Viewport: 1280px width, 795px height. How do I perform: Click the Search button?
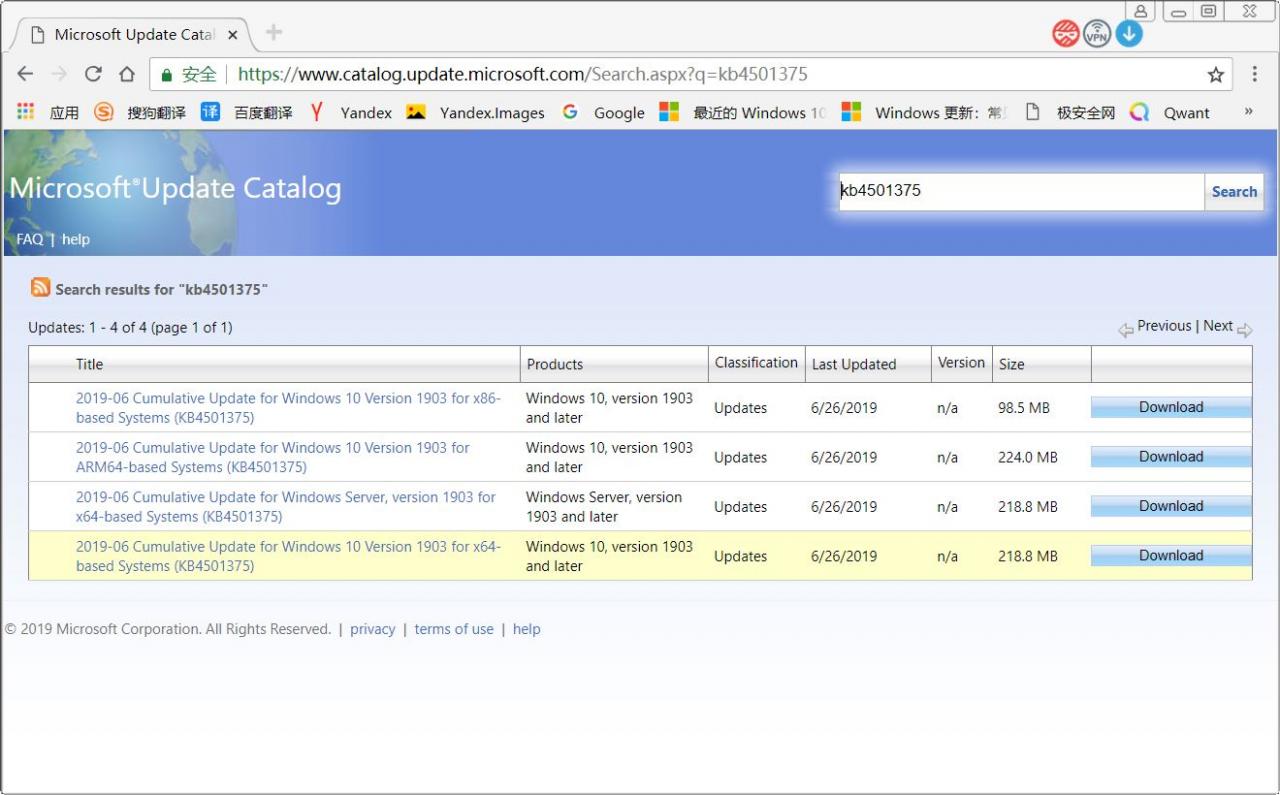(x=1234, y=192)
